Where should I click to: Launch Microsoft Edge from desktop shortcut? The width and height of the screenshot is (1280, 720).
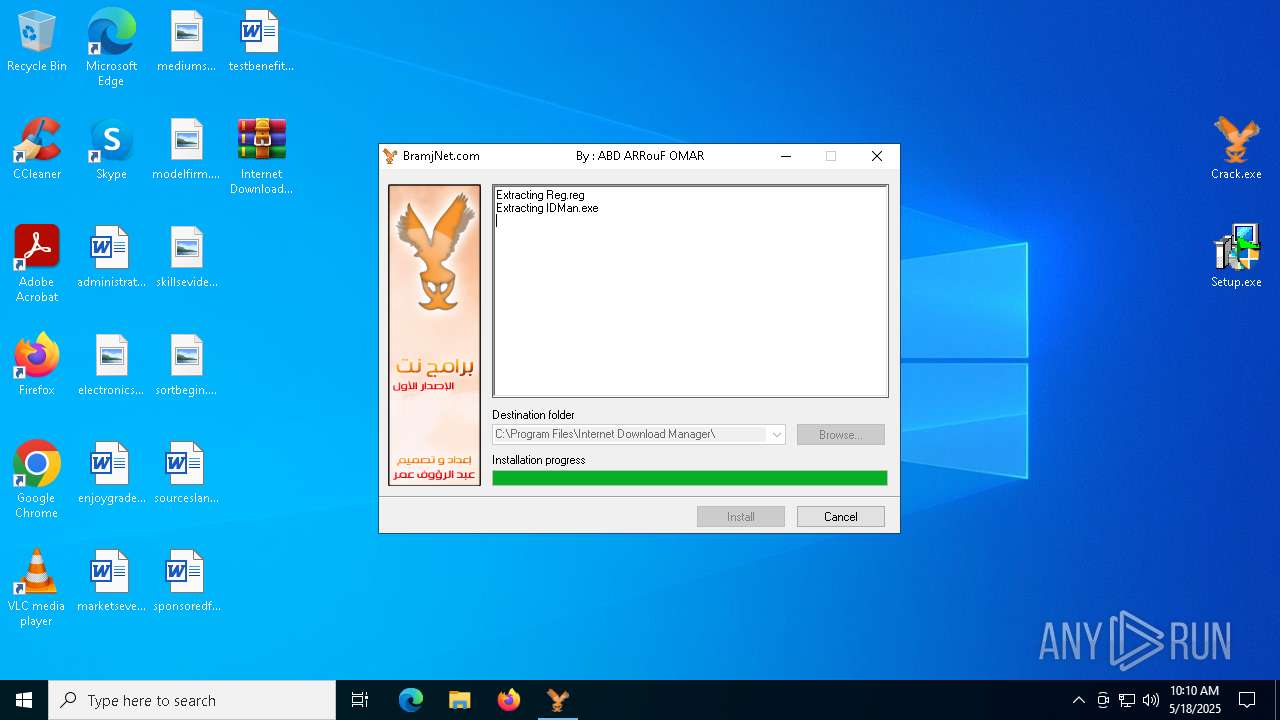(x=111, y=48)
